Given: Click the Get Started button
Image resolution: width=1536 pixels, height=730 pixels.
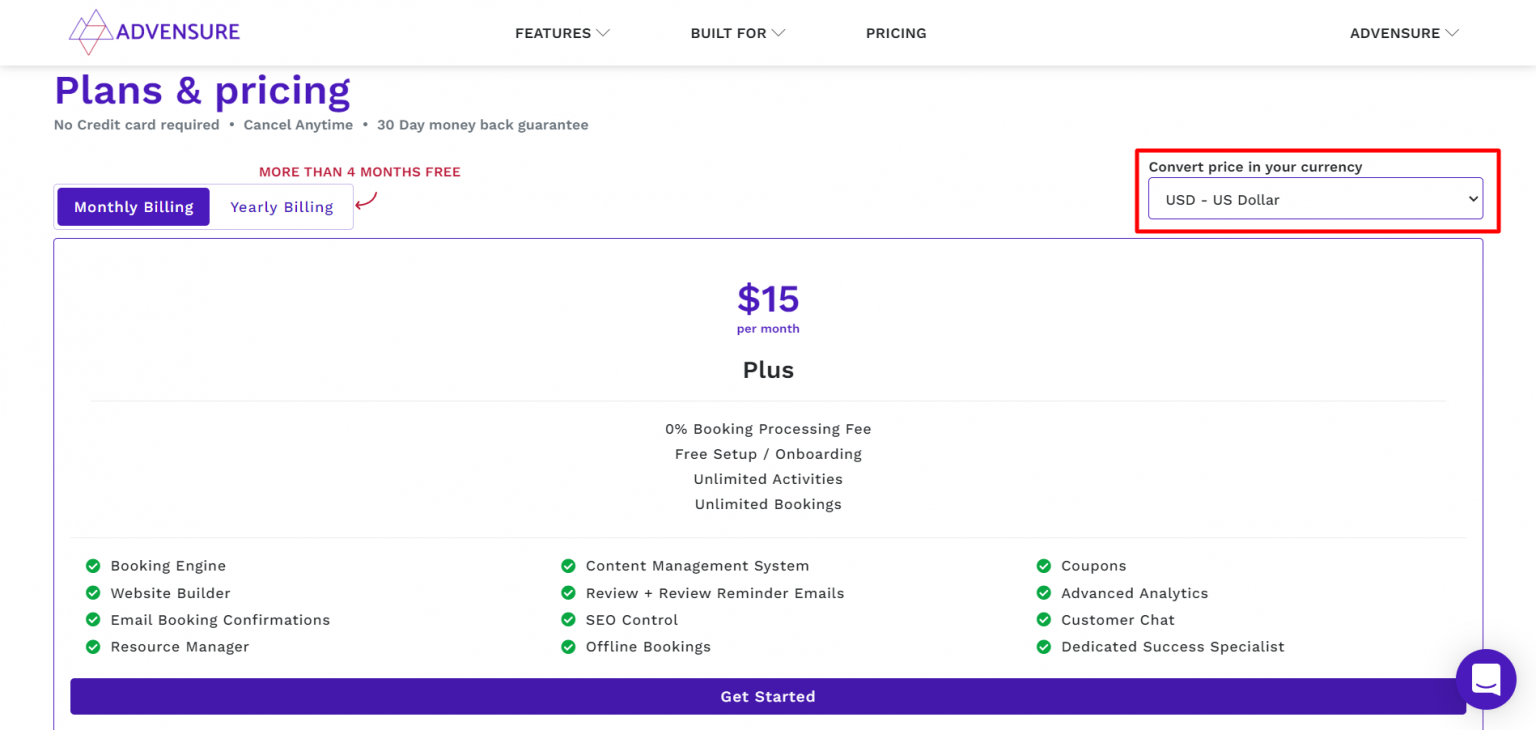Looking at the screenshot, I should [x=767, y=696].
